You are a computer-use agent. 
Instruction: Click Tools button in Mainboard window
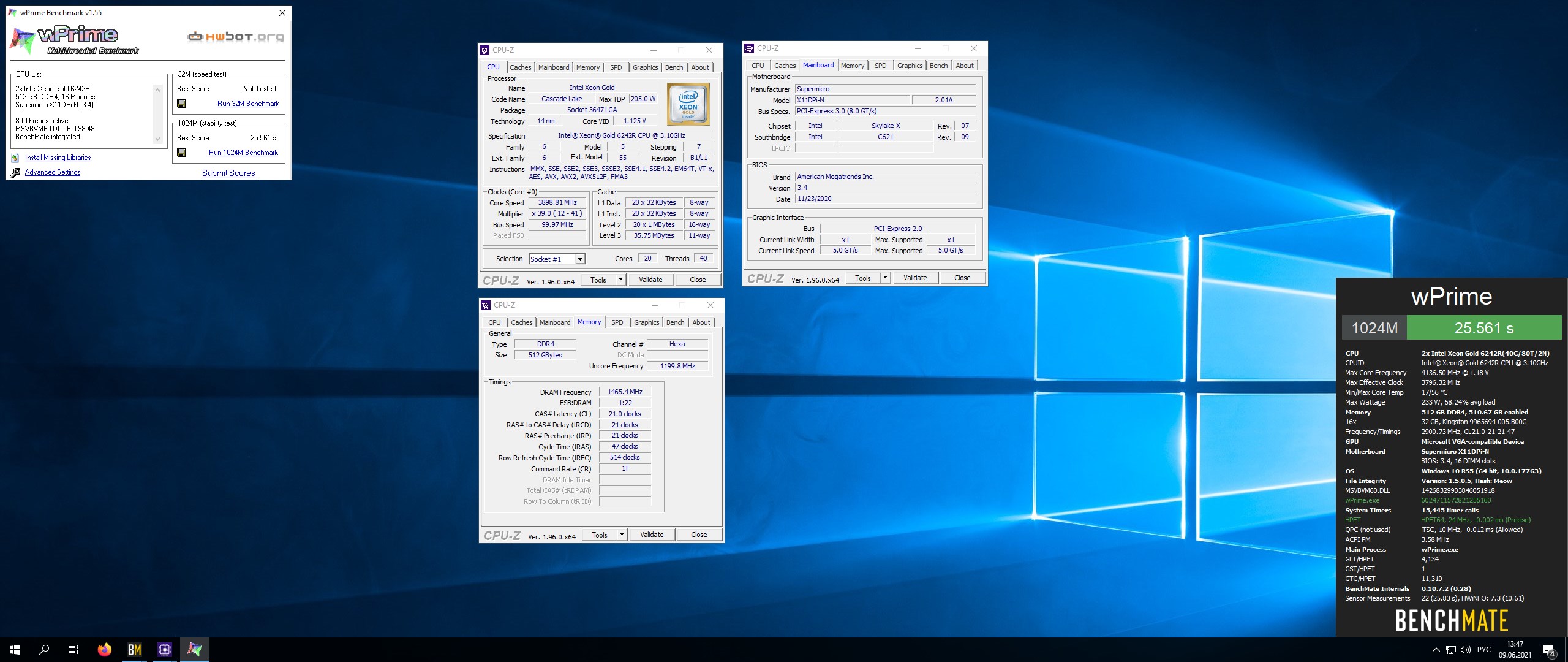pos(863,278)
